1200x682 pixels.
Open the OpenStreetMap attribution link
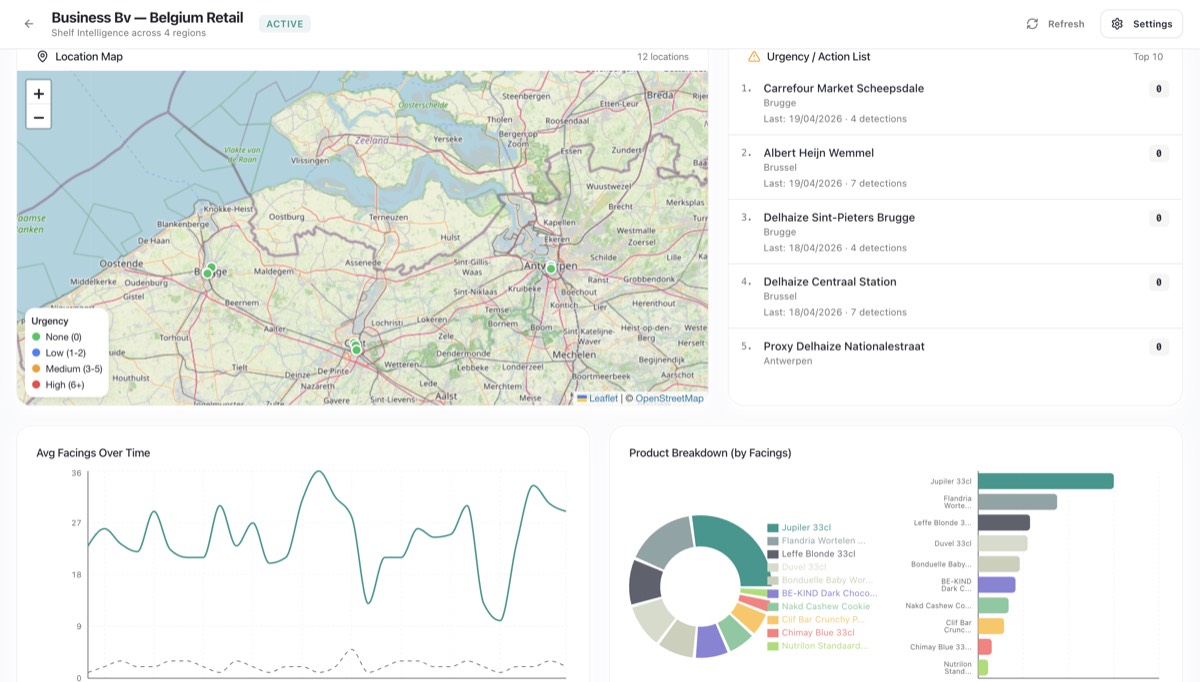coord(669,398)
